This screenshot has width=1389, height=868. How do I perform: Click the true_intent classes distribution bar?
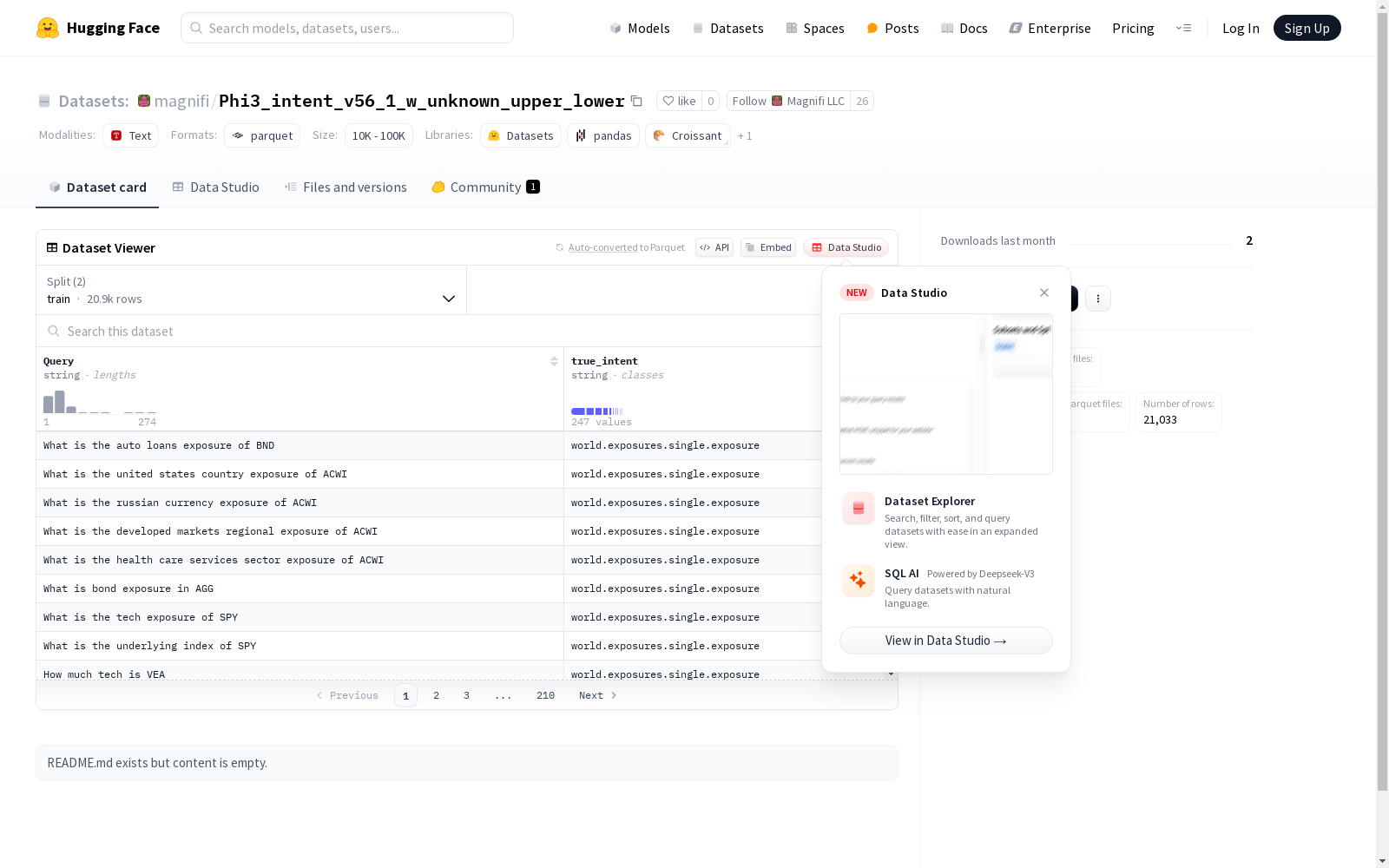597,411
